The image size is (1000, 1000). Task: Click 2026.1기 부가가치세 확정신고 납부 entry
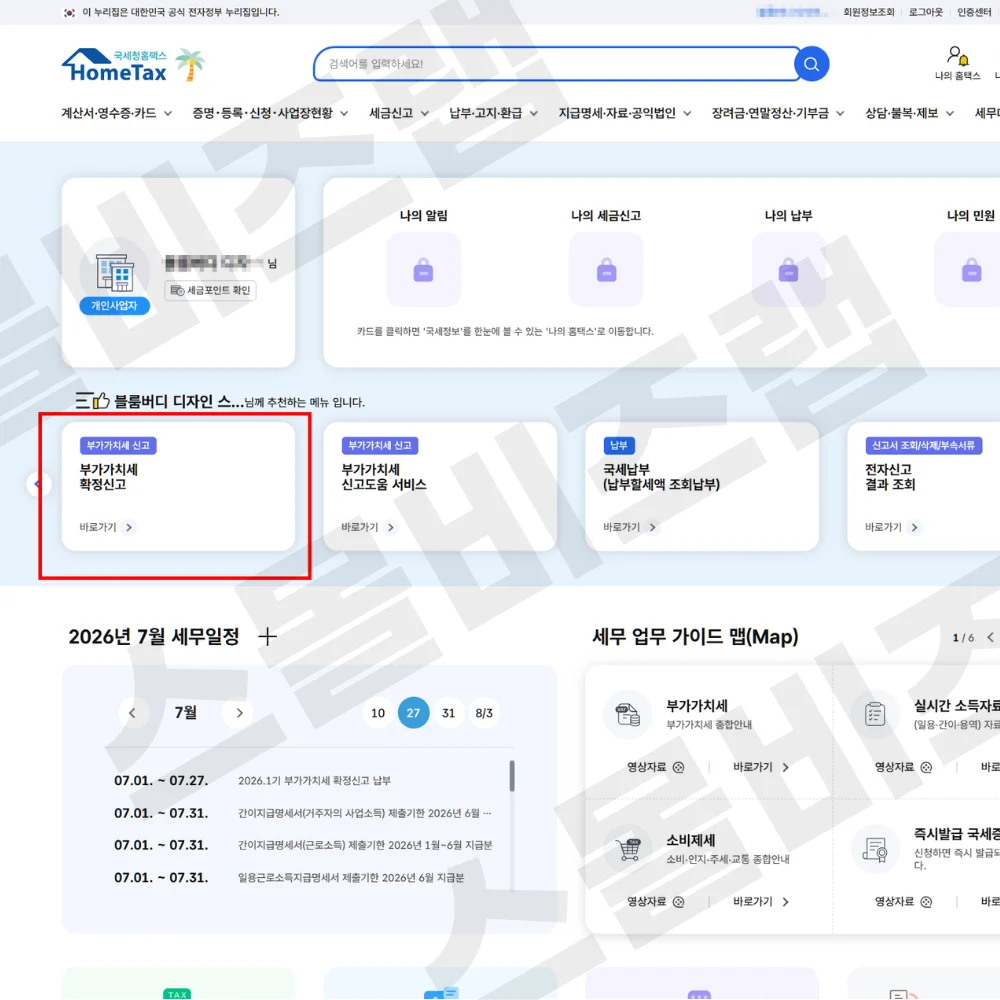pos(314,781)
